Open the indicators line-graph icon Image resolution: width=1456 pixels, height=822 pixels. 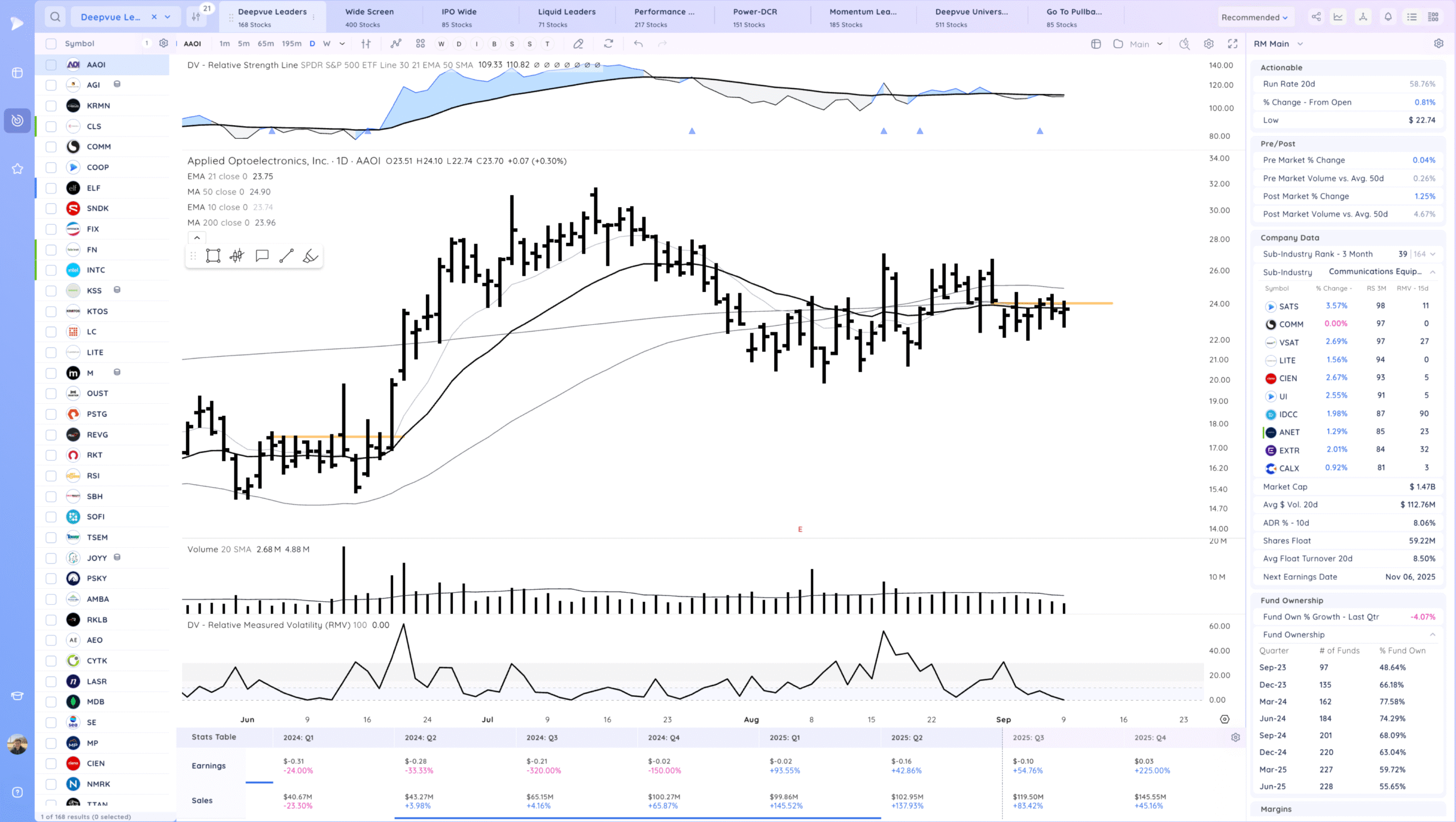(396, 44)
